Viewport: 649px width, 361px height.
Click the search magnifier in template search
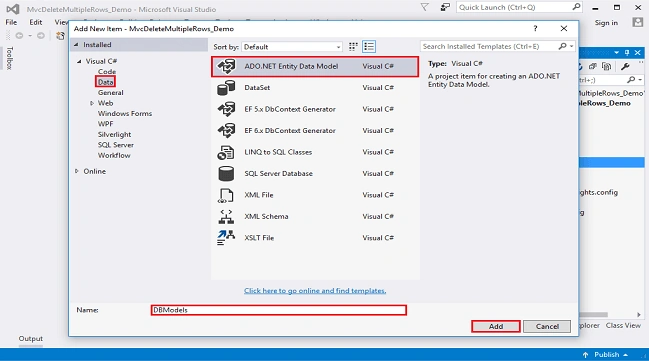coord(562,46)
